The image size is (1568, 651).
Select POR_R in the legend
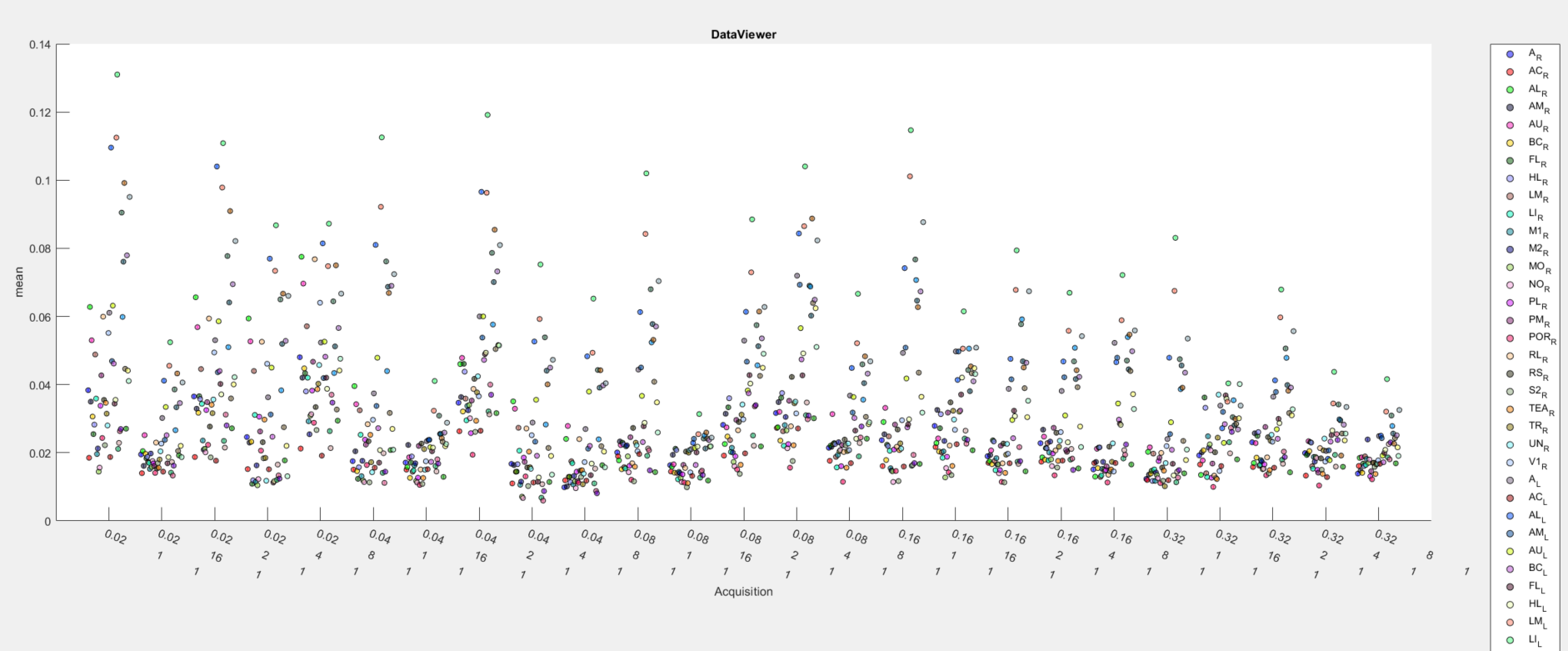click(x=1531, y=338)
